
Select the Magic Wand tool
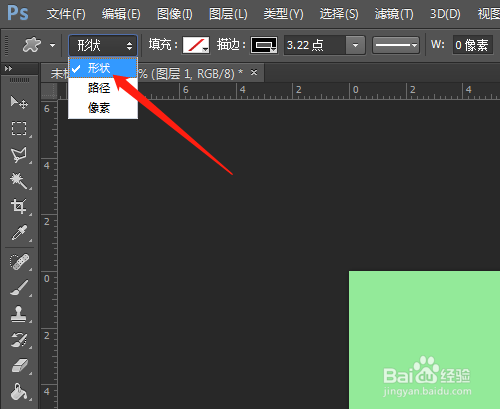(x=19, y=180)
